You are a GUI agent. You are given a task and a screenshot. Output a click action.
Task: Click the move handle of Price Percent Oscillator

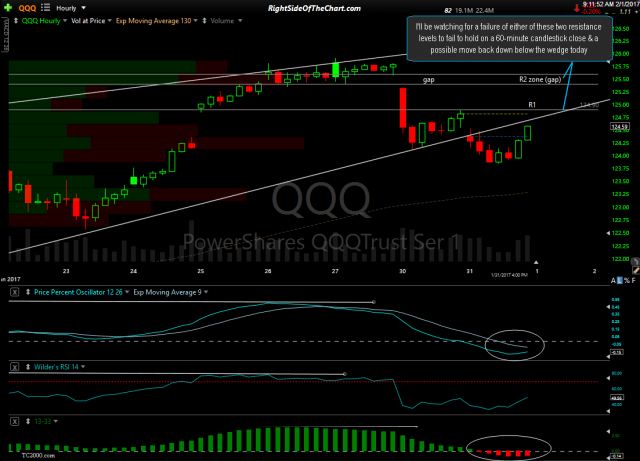click(28, 292)
